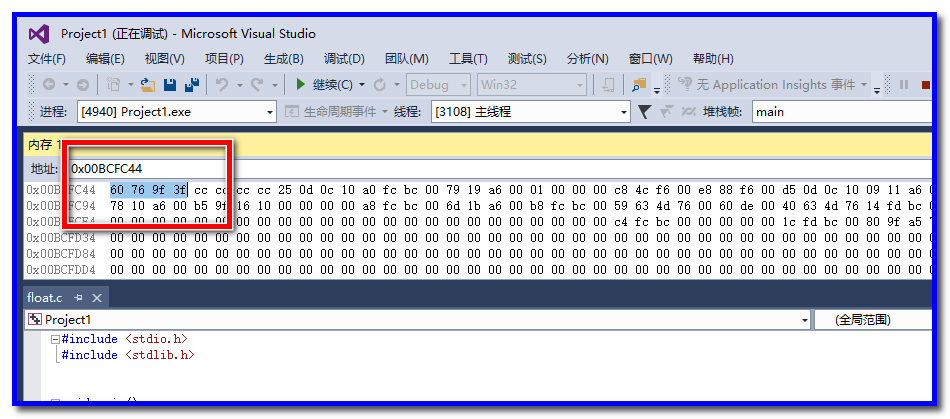This screenshot has height=419, width=950.
Task: Click the Navigate Backward arrow icon
Action: (x=48, y=85)
